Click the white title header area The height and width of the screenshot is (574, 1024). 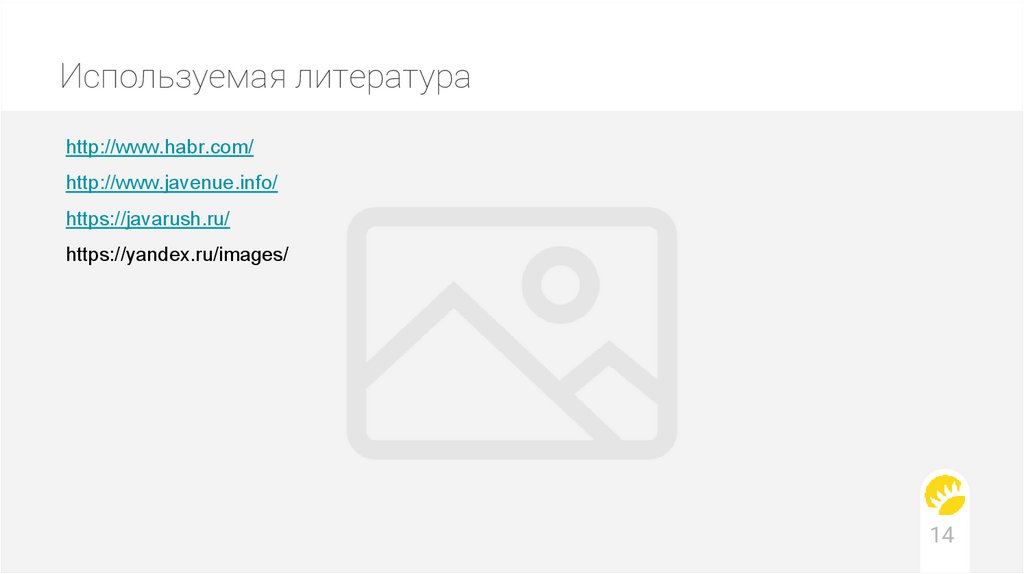pyautogui.click(x=512, y=56)
